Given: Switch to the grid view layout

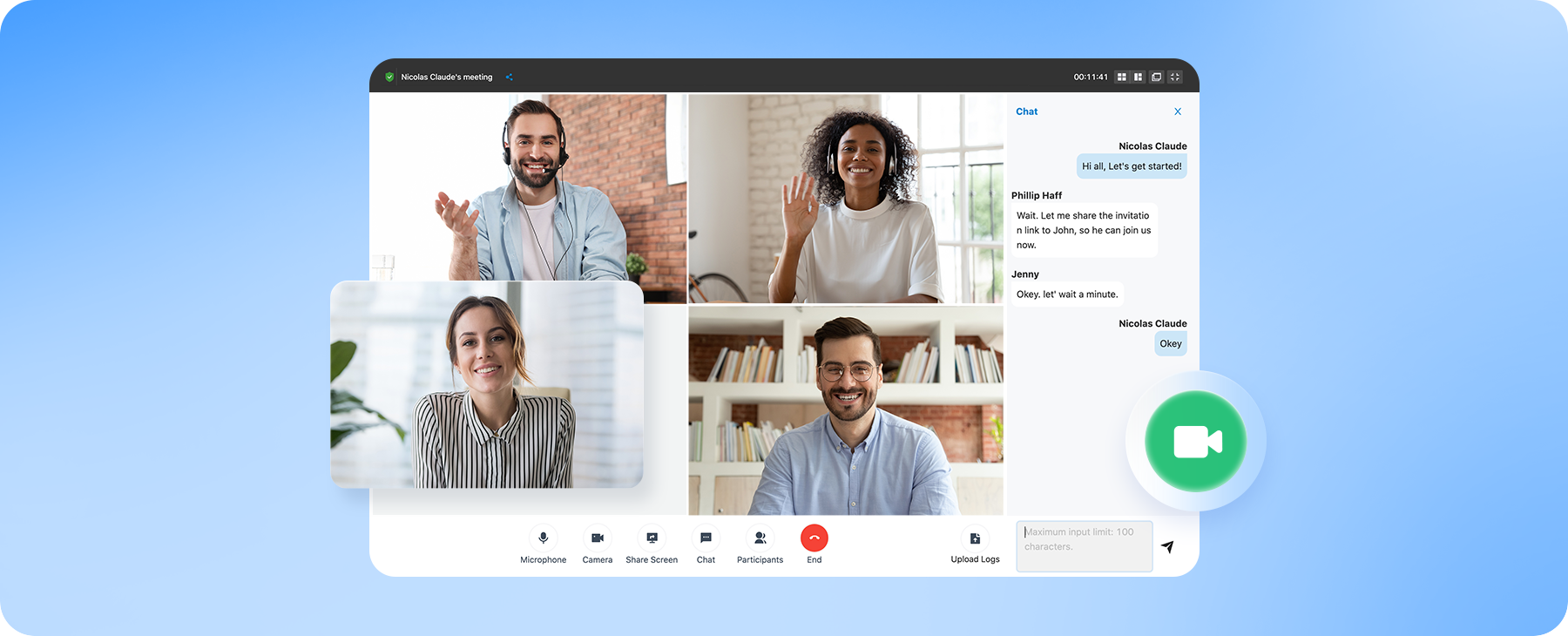Looking at the screenshot, I should point(1122,77).
